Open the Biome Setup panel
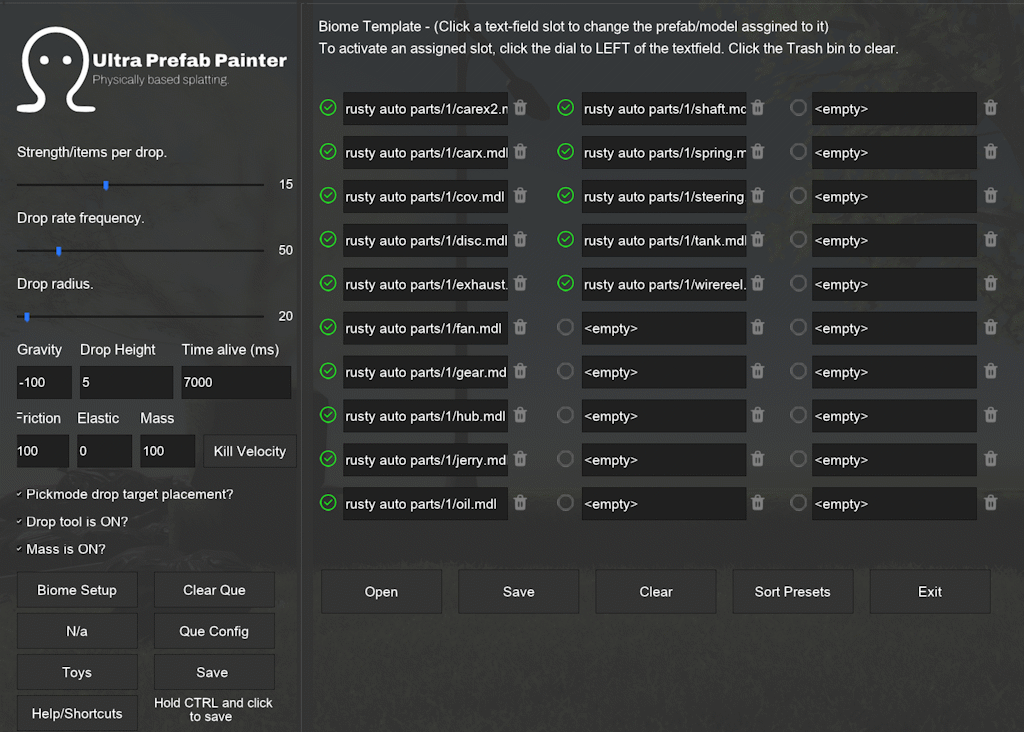 [x=77, y=590]
